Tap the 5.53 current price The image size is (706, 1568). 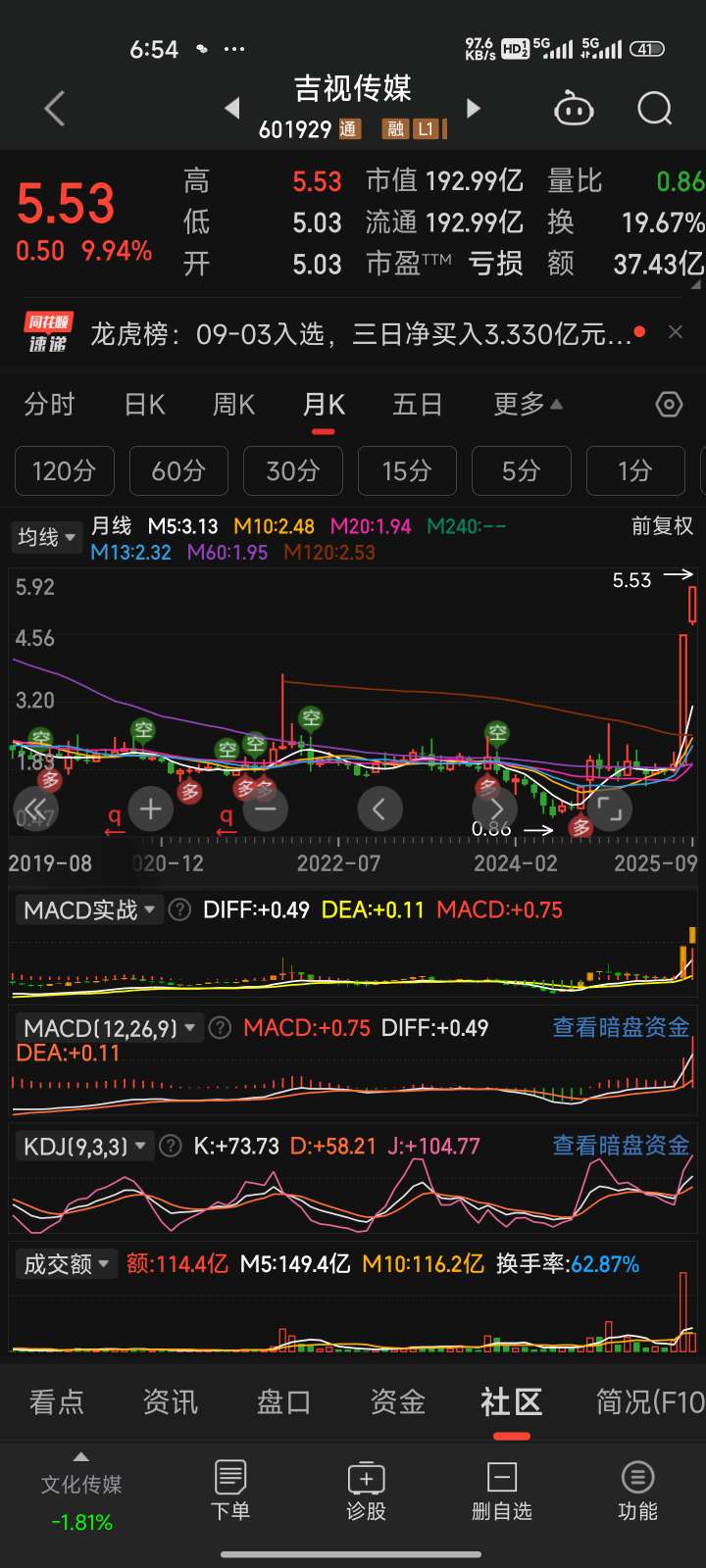point(66,203)
